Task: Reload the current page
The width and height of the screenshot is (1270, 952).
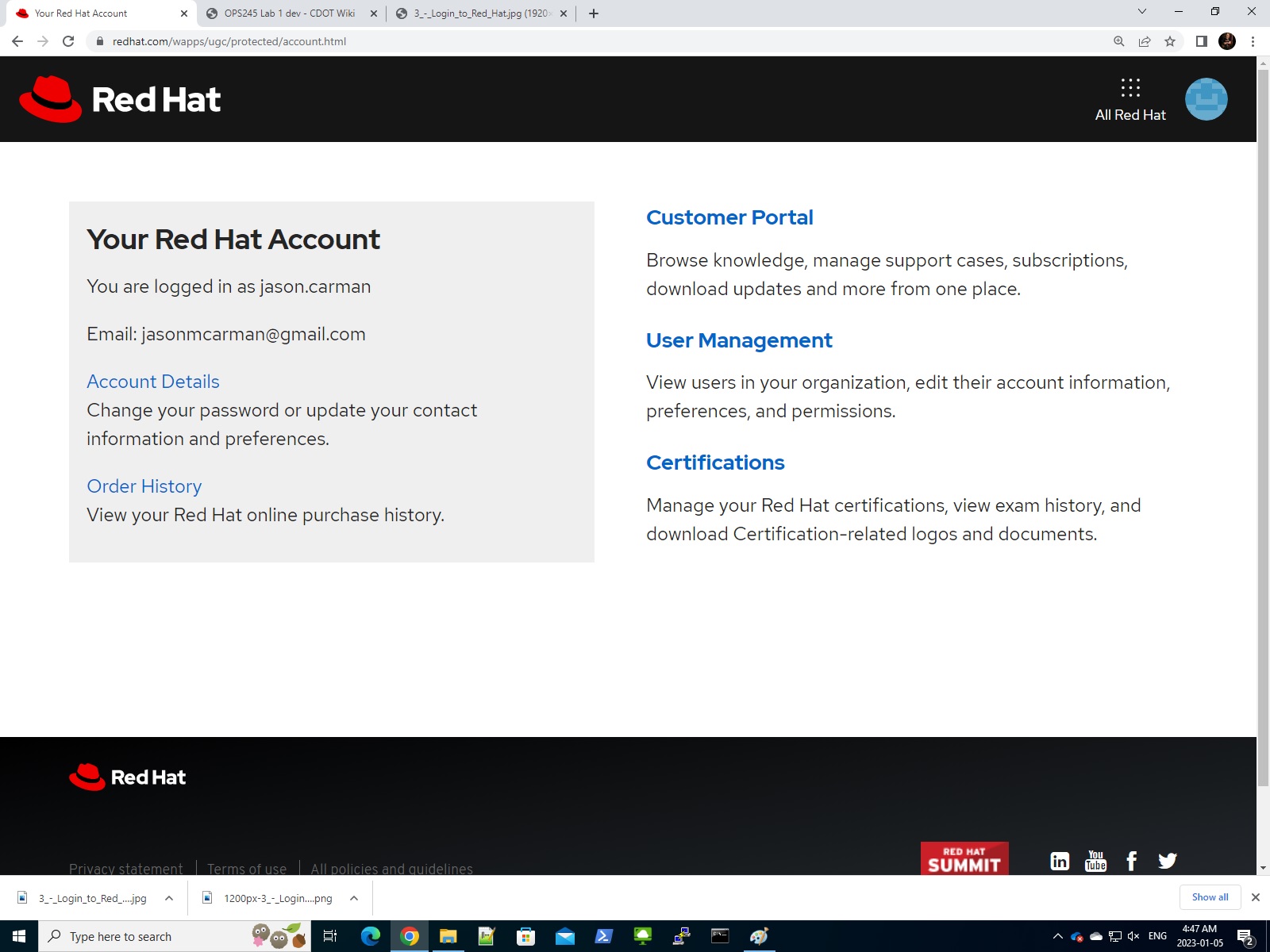Action: [68, 41]
